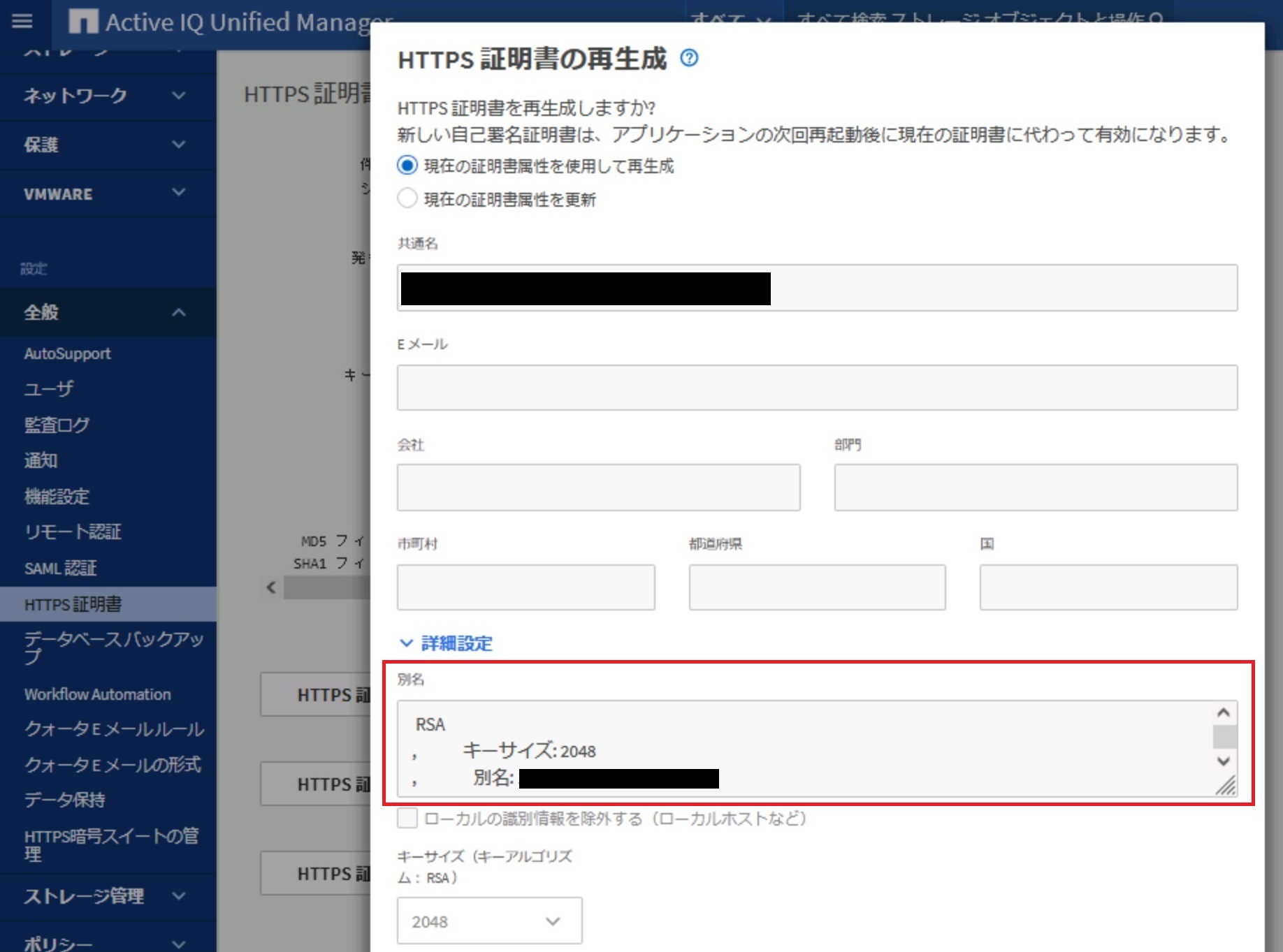The image size is (1283, 952).
Task: Click the 会社 input field
Action: point(599,488)
